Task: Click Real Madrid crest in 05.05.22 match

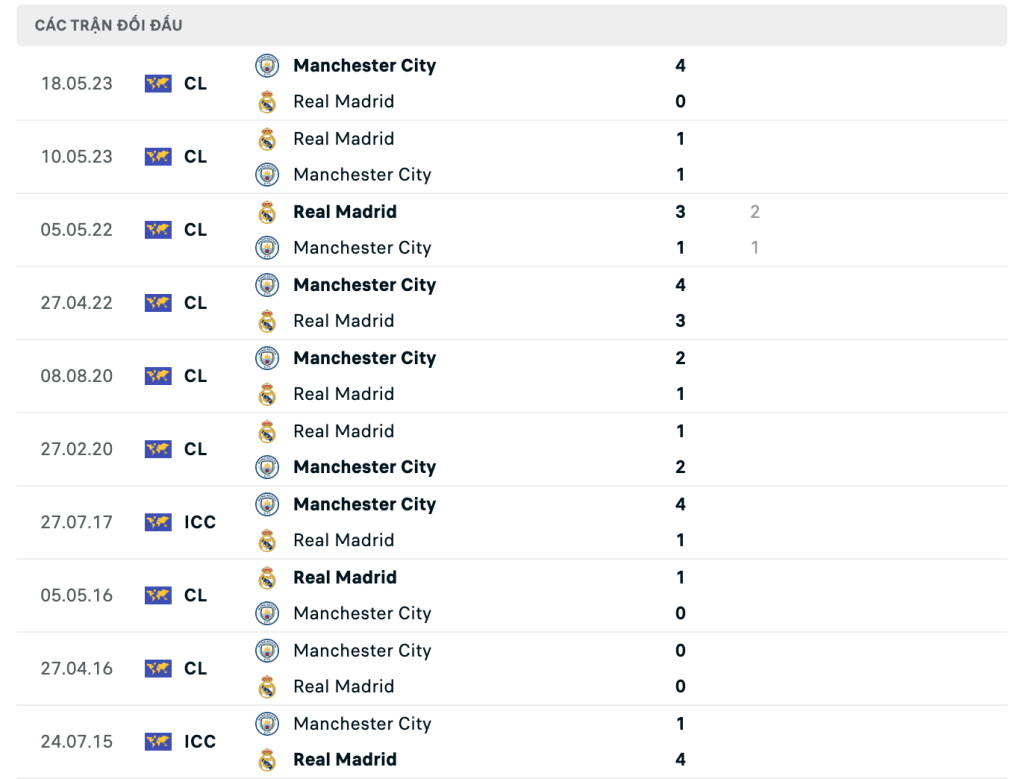Action: 266,212
